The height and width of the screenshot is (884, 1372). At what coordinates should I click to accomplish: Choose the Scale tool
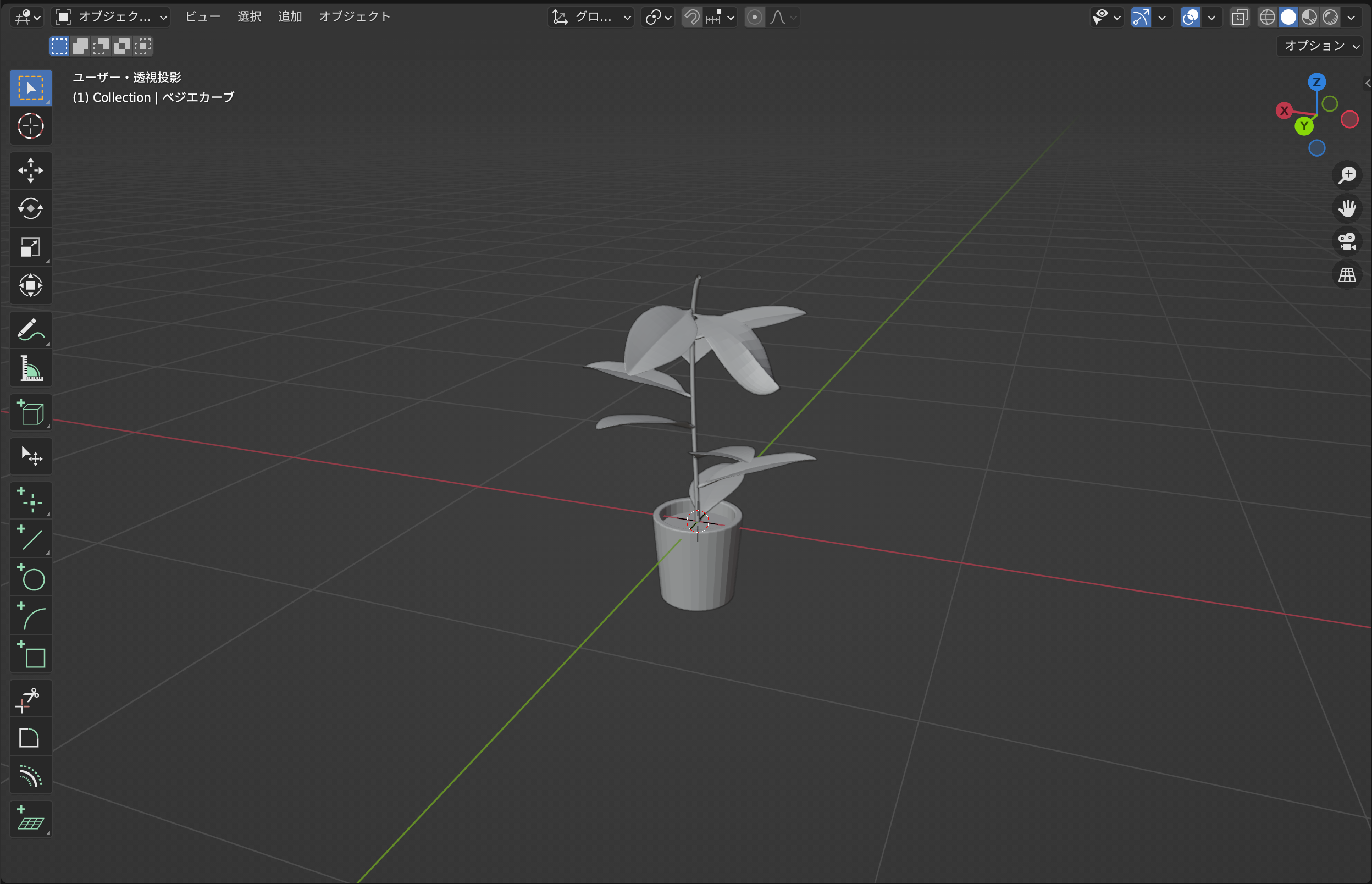pos(31,247)
